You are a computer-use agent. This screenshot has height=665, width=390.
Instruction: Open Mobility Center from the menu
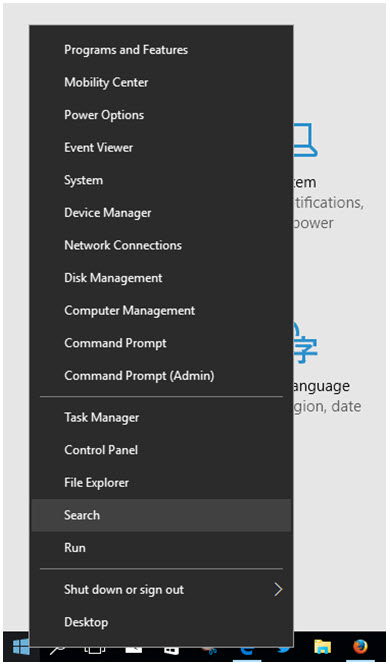(161, 82)
